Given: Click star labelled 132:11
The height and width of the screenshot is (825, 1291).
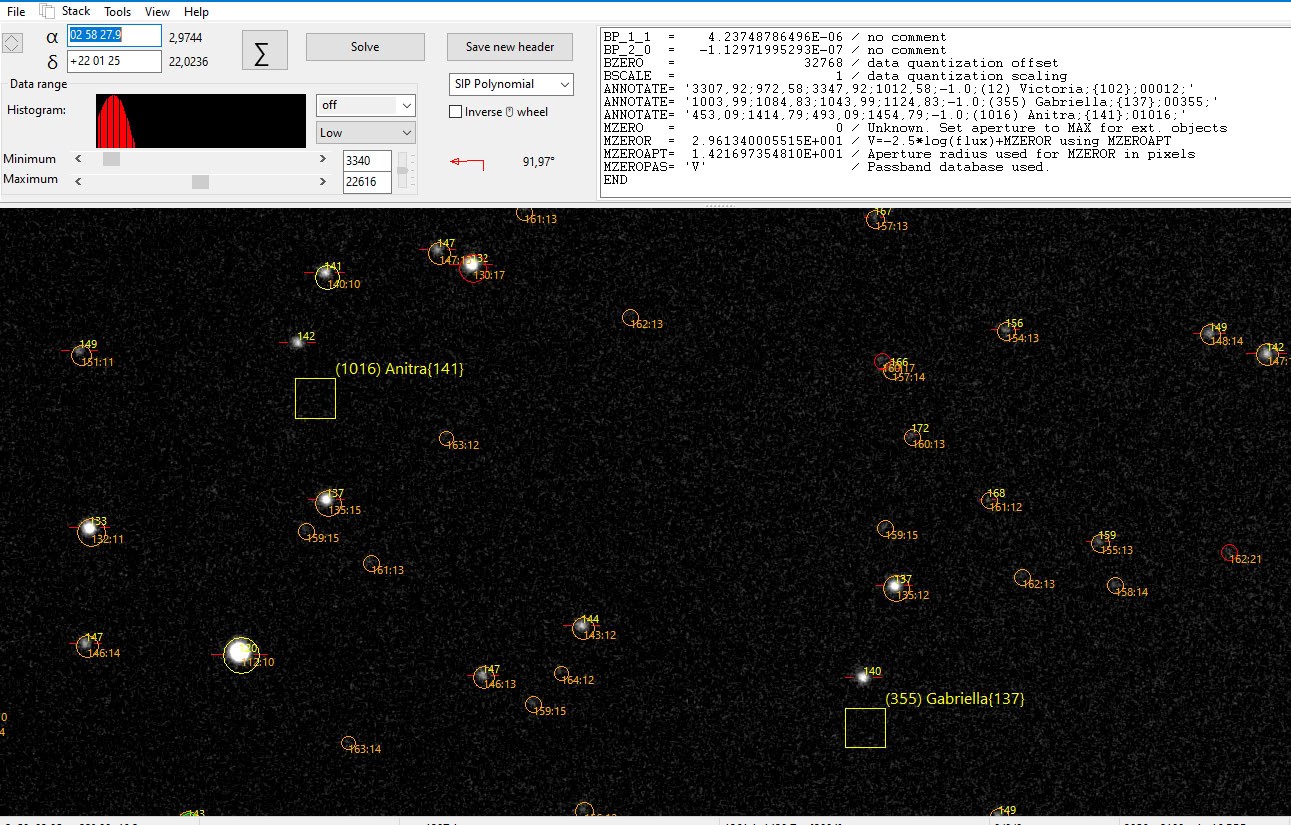Looking at the screenshot, I should tap(90, 531).
